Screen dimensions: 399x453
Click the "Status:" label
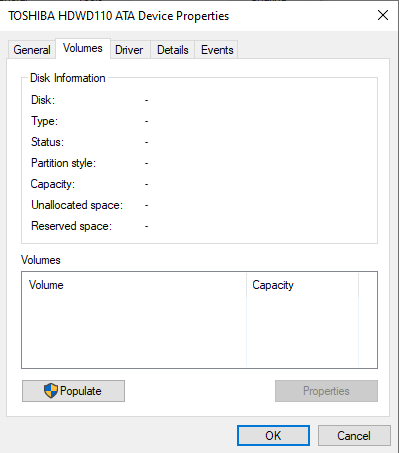point(47,142)
